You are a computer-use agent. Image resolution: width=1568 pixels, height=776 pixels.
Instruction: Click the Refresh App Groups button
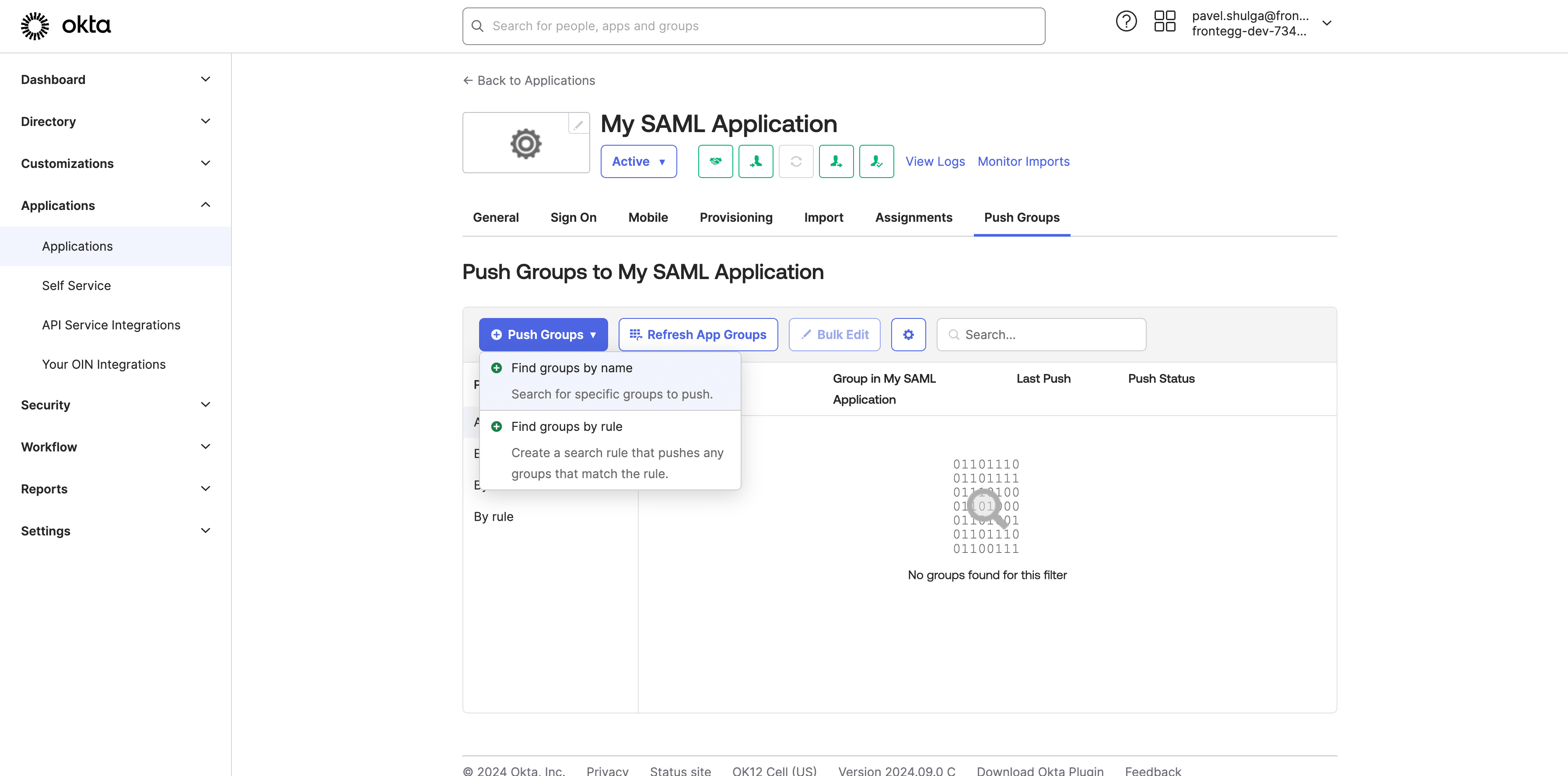coord(698,335)
